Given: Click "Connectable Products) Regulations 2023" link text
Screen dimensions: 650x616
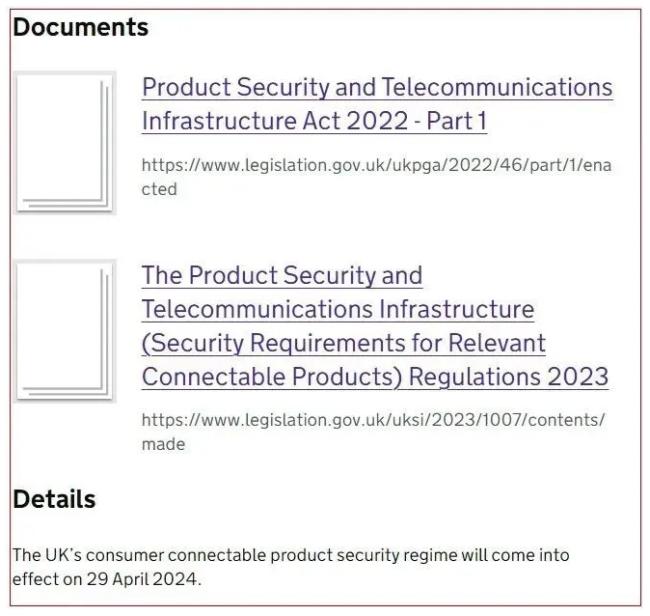Looking at the screenshot, I should (x=374, y=377).
